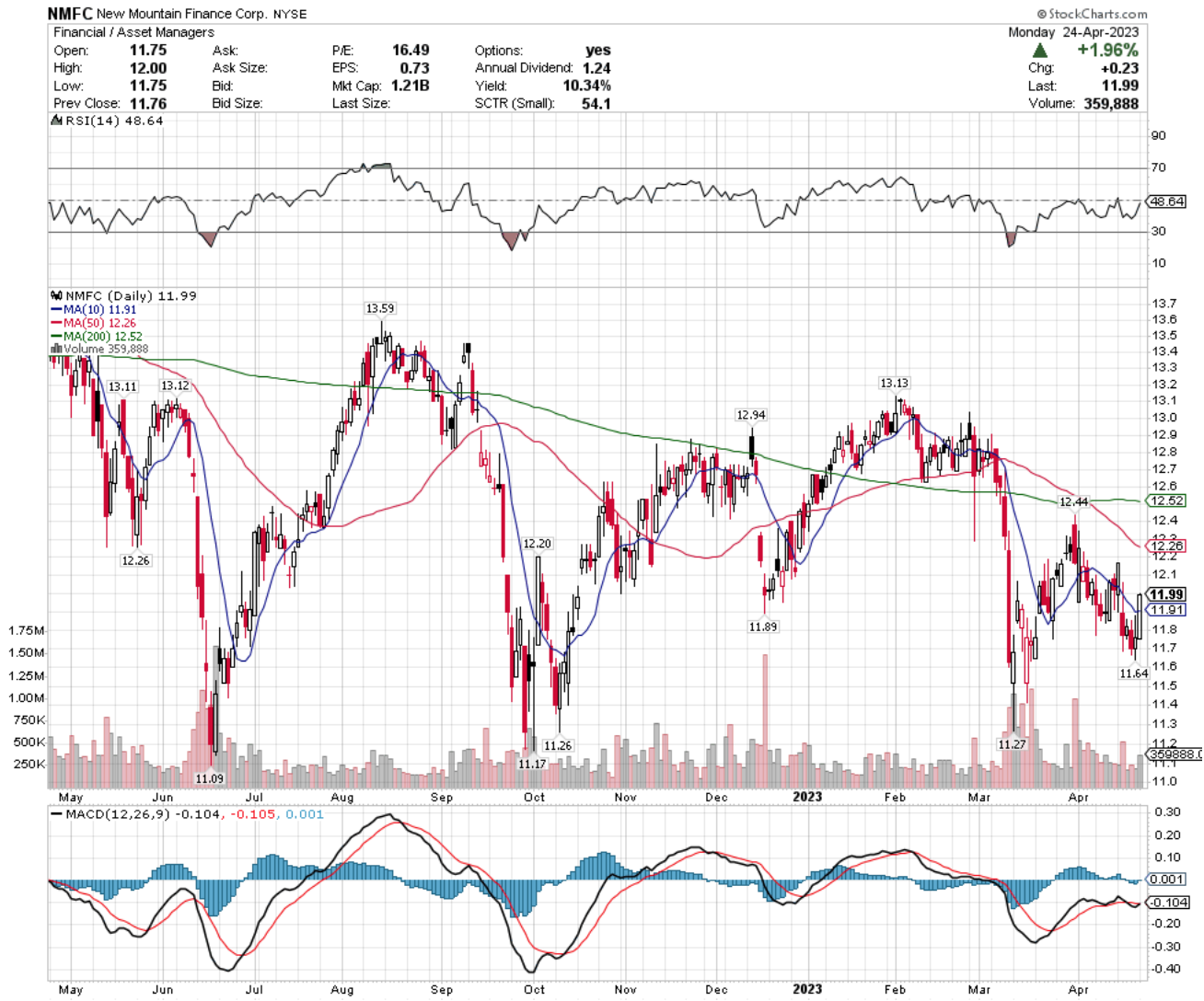The image size is (1204, 1001).
Task: Click the 0.001 MACD histogram axis tag
Action: pyautogui.click(x=1168, y=880)
